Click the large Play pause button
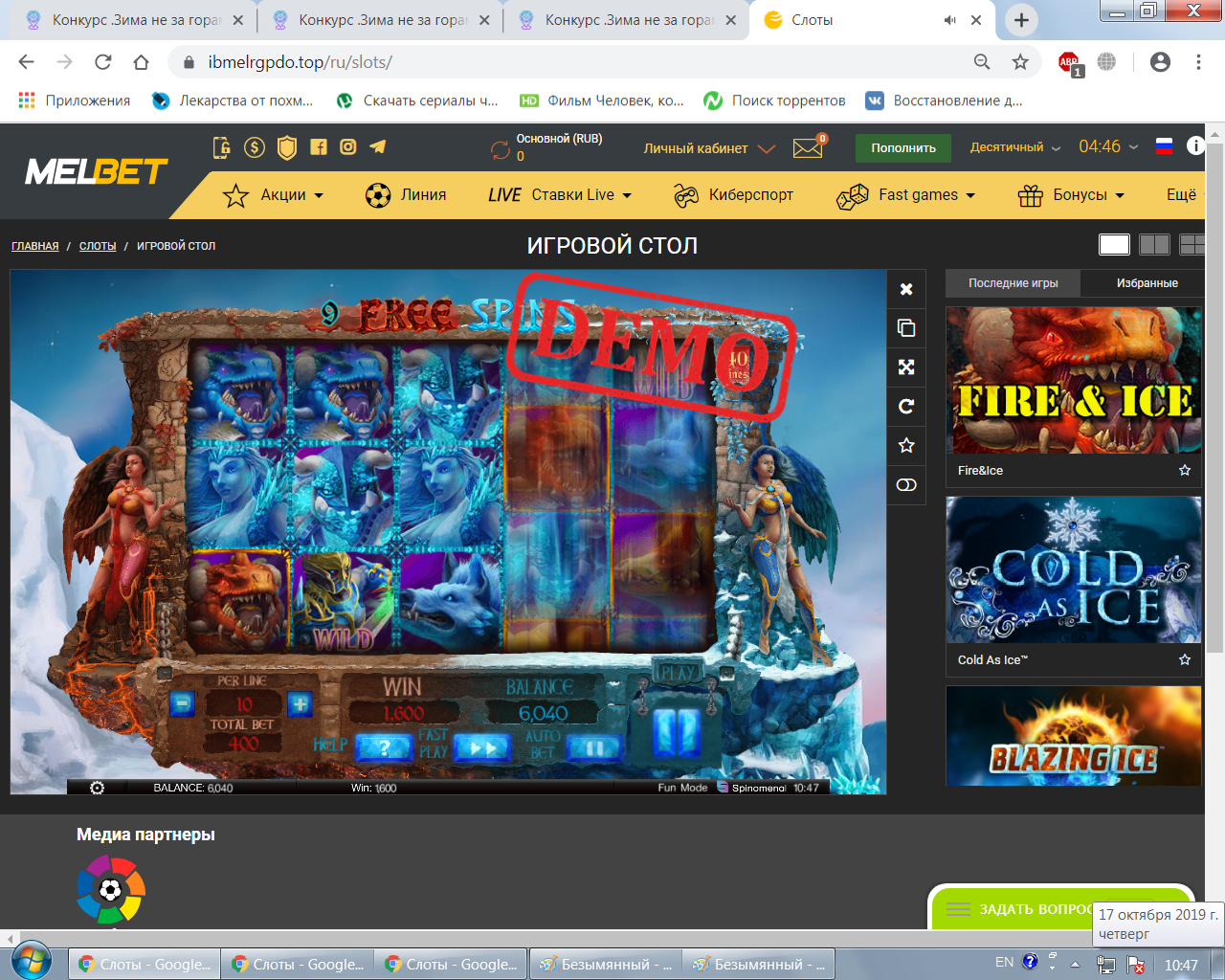 [676, 732]
